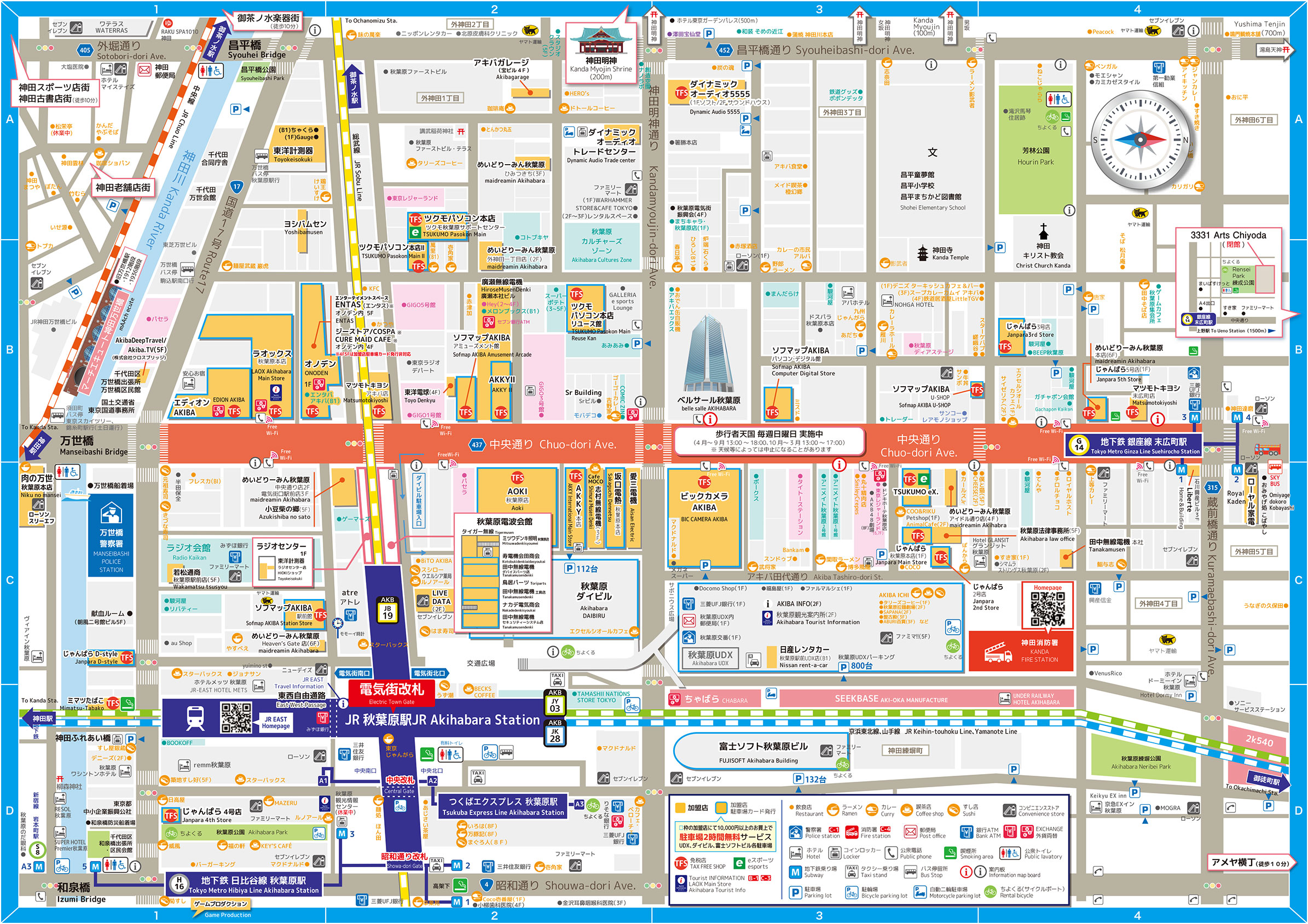The width and height of the screenshot is (1308, 924).
Task: Click the H 16 Hibiya Line circle badge
Action: 179,883
